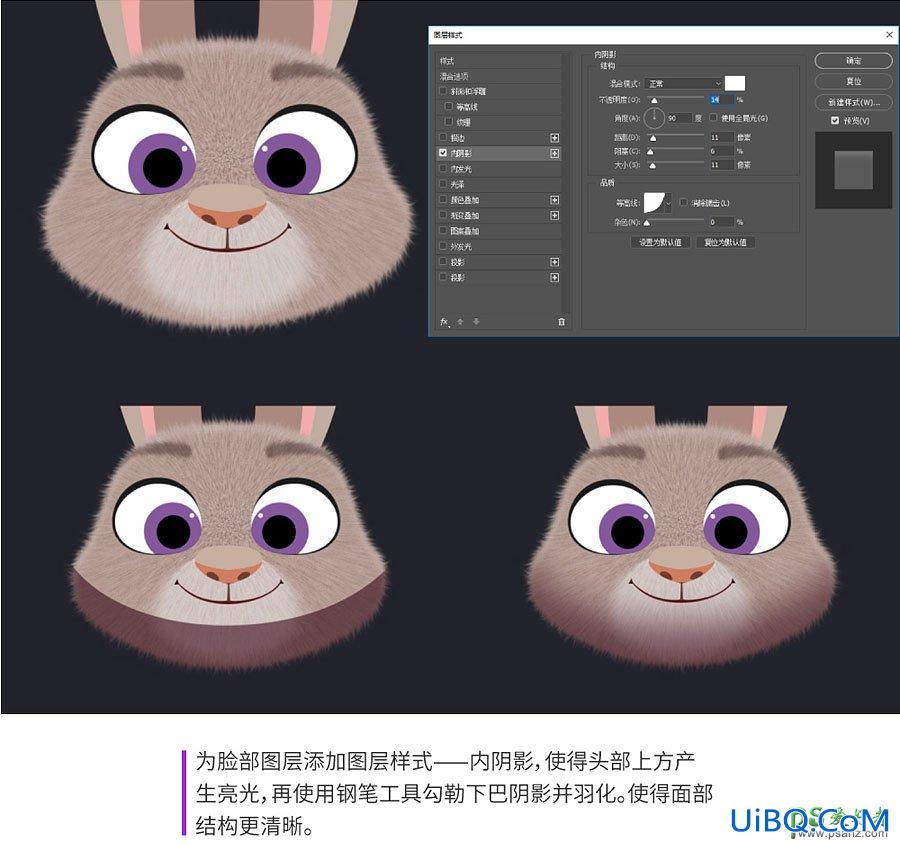Enable the 内发光 checkbox

click(443, 168)
